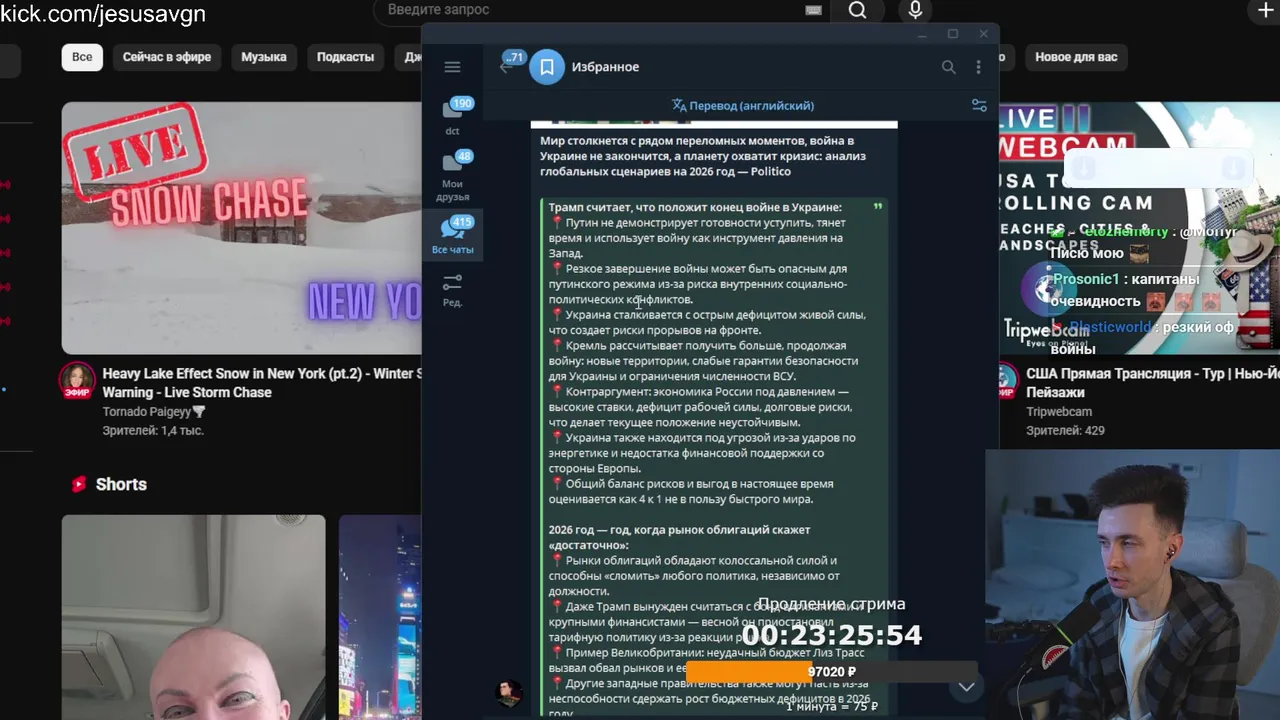
Task: Visit the Tripwebcam channel
Action: tap(1059, 412)
